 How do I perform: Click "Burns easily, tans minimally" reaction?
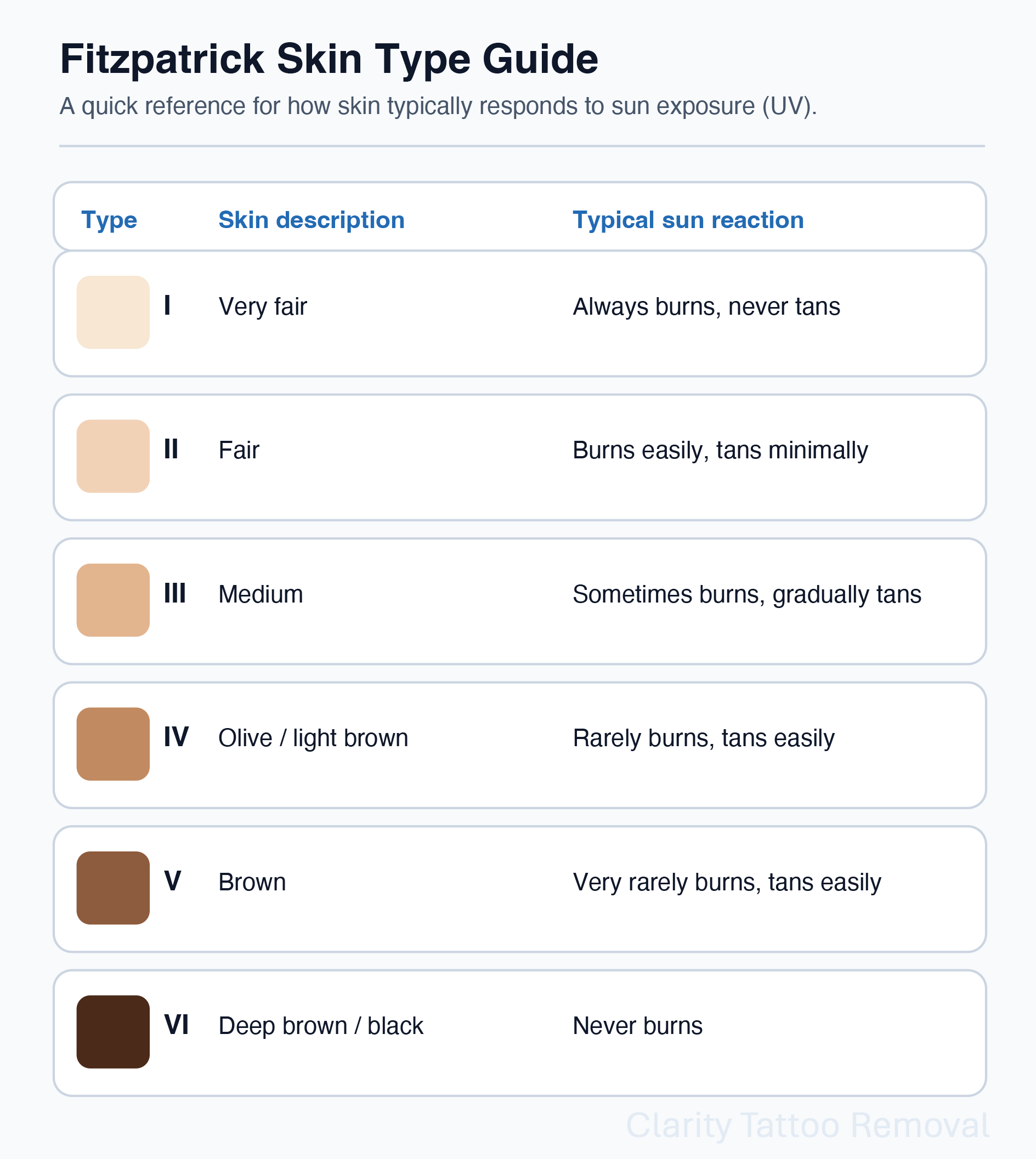[720, 451]
